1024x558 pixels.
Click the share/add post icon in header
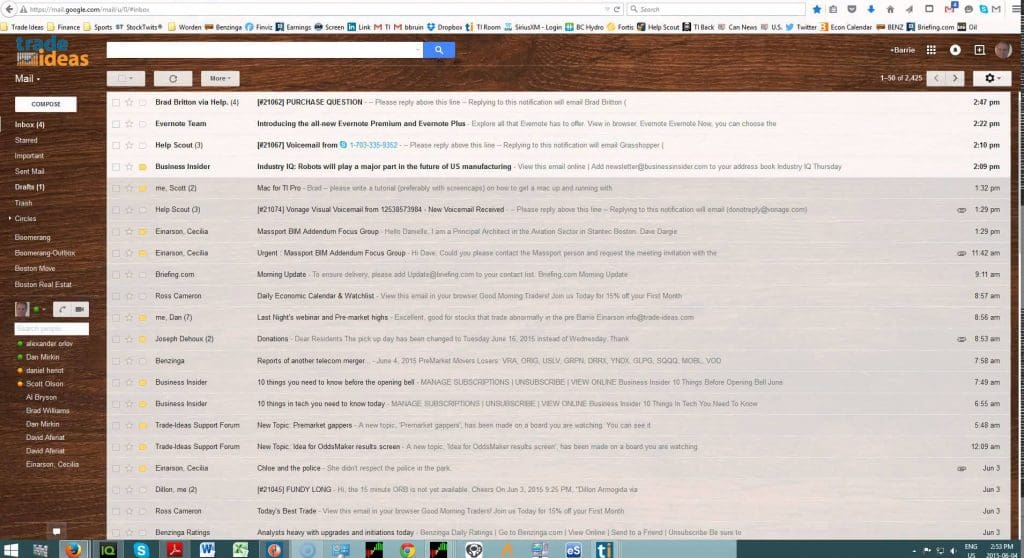(979, 50)
